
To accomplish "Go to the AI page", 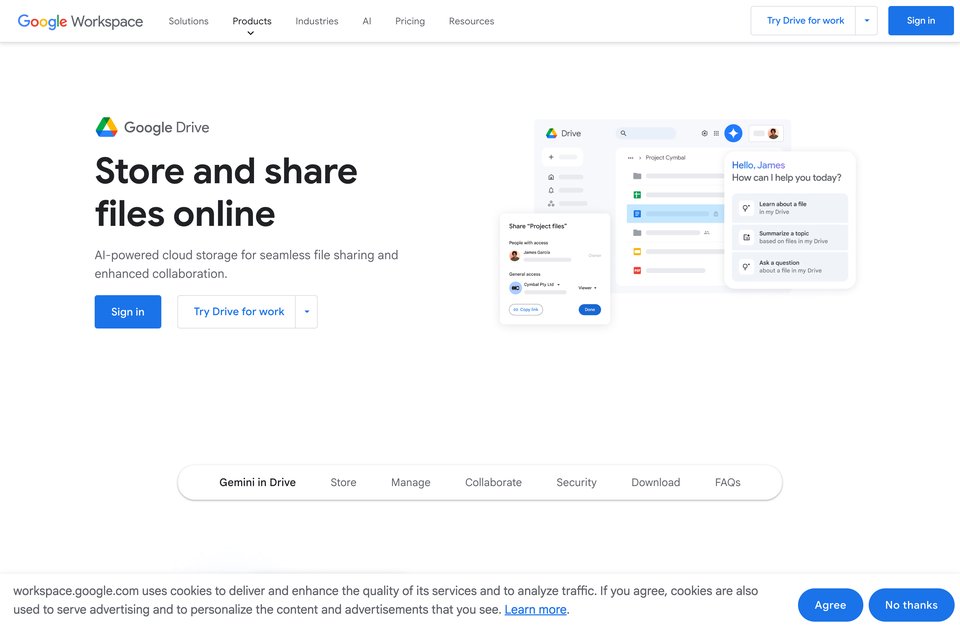I will click(367, 21).
